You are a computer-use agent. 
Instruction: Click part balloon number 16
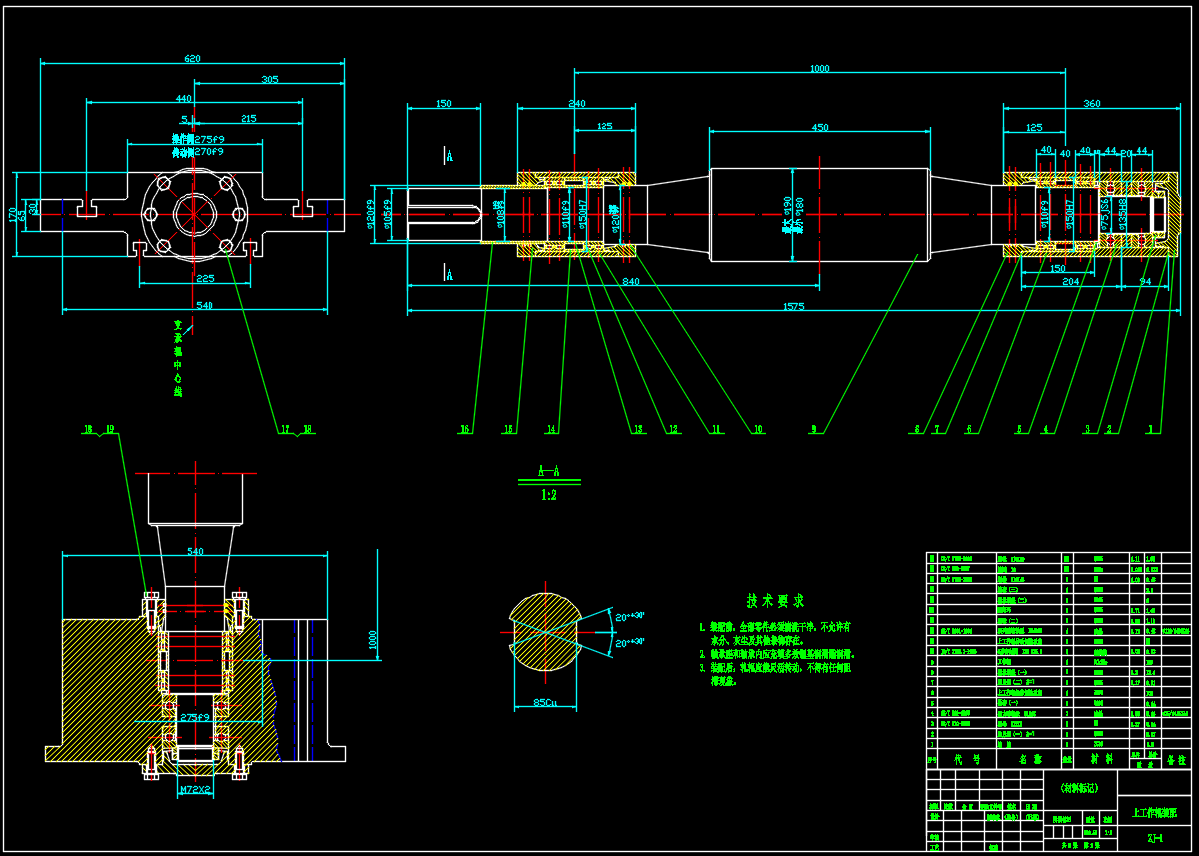pos(464,429)
